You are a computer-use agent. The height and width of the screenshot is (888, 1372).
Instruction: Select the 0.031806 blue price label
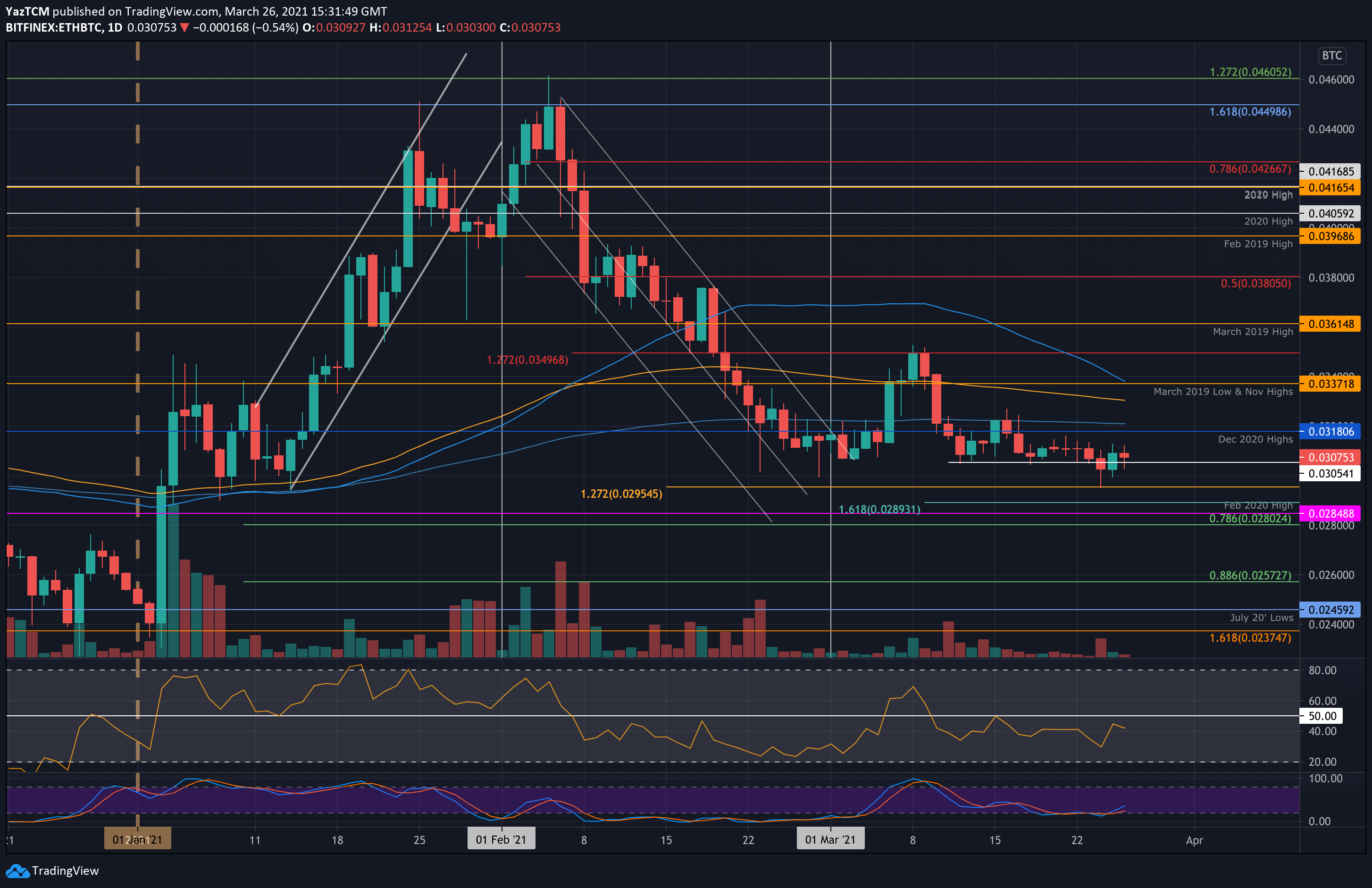click(1330, 431)
